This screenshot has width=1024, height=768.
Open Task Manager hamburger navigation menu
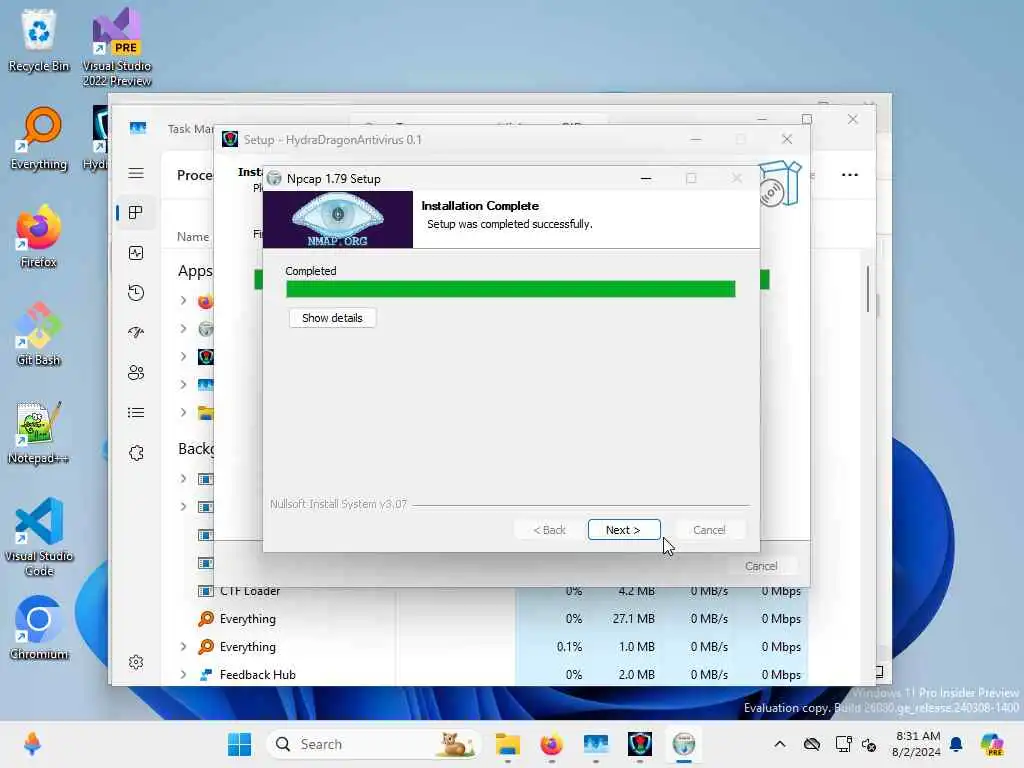(x=136, y=173)
